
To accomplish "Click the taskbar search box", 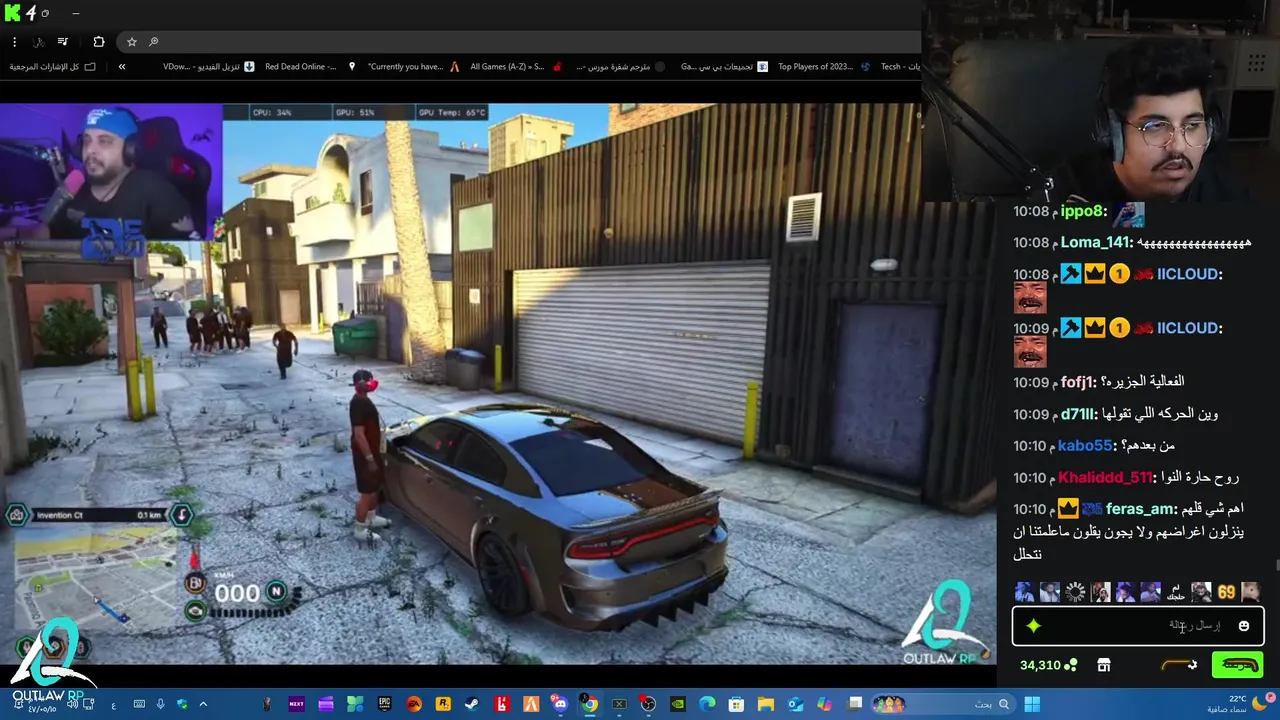I will point(943,705).
